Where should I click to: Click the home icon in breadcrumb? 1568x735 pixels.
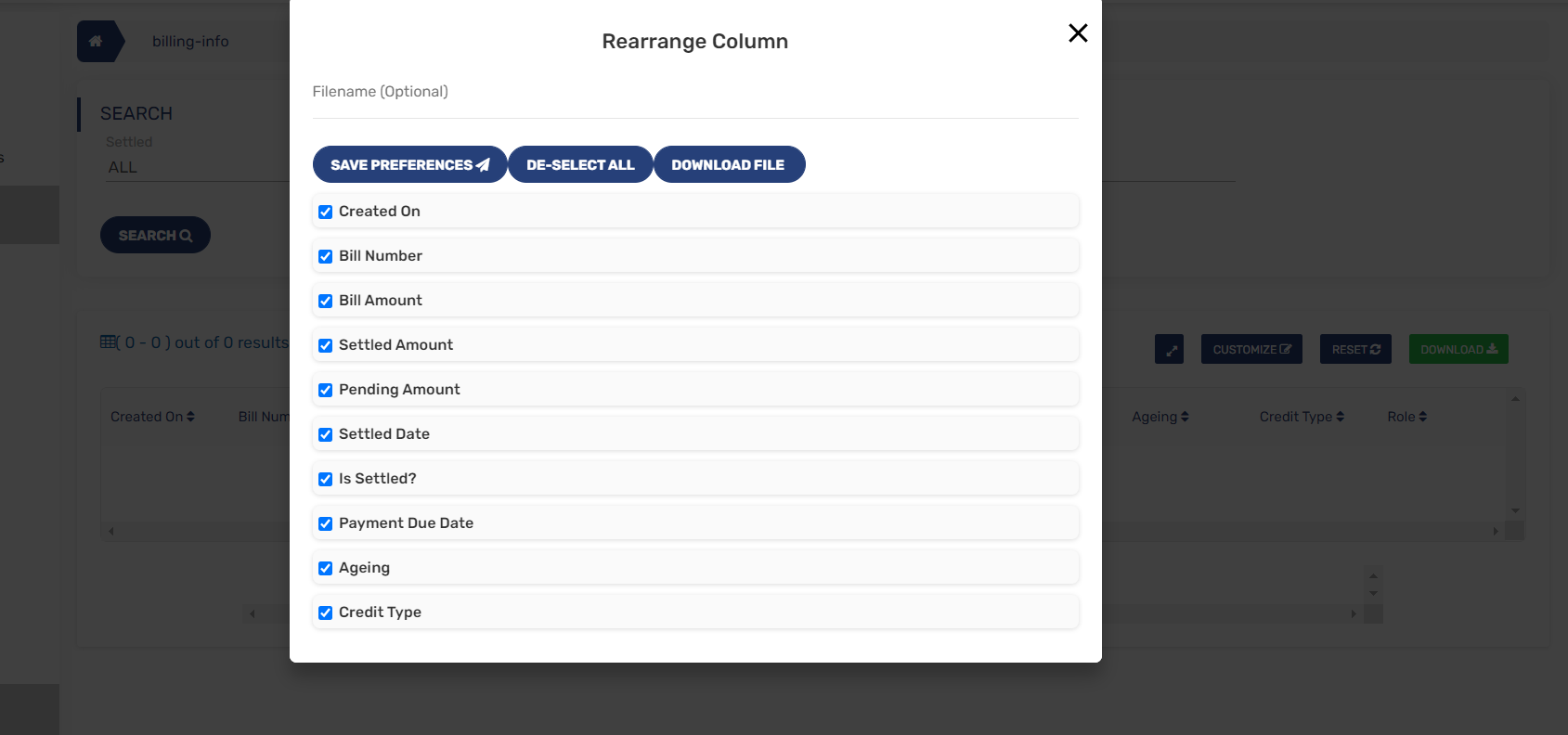click(96, 42)
